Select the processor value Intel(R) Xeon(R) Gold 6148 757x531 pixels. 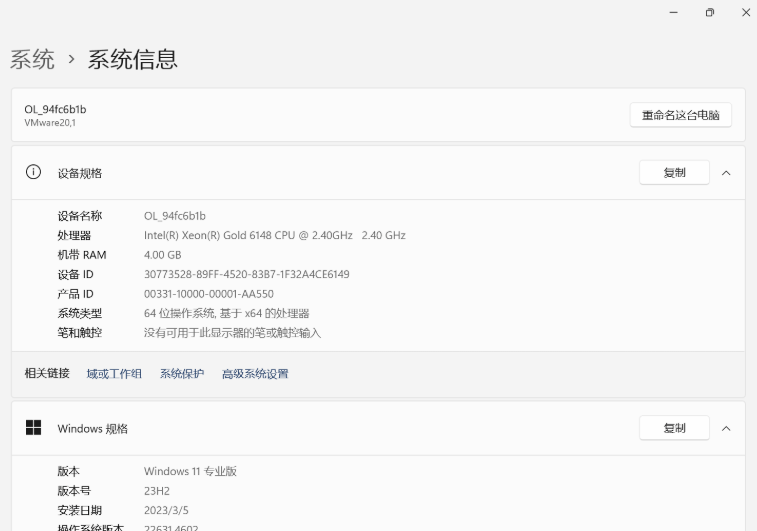point(275,235)
